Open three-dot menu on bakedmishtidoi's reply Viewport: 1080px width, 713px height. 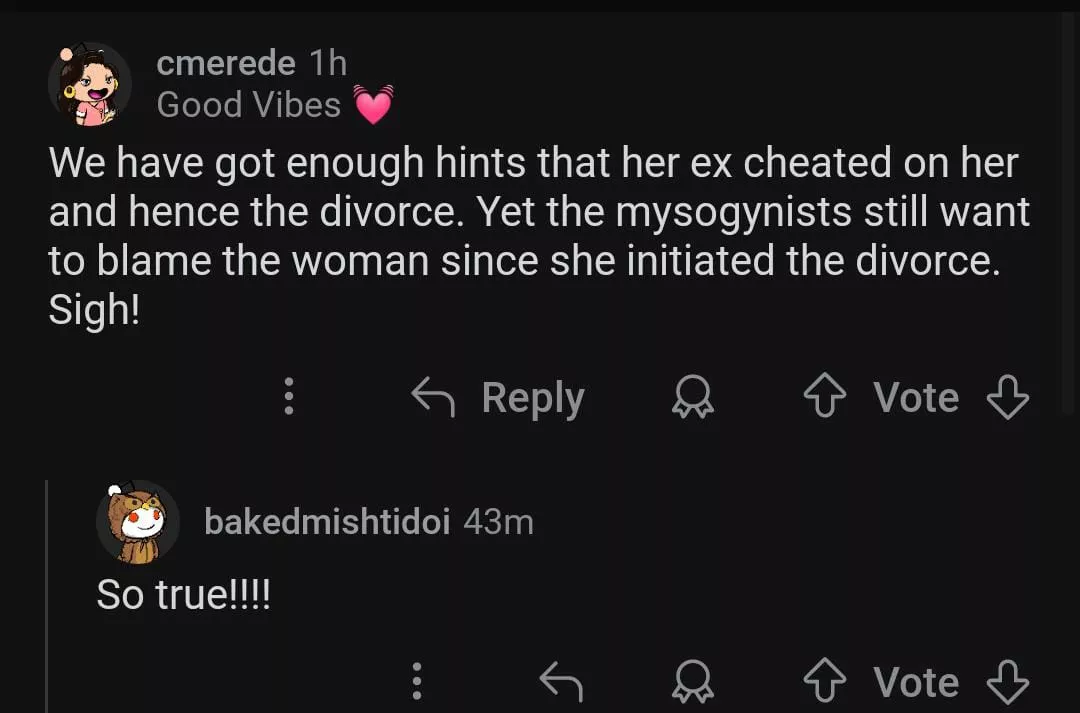pyautogui.click(x=417, y=682)
